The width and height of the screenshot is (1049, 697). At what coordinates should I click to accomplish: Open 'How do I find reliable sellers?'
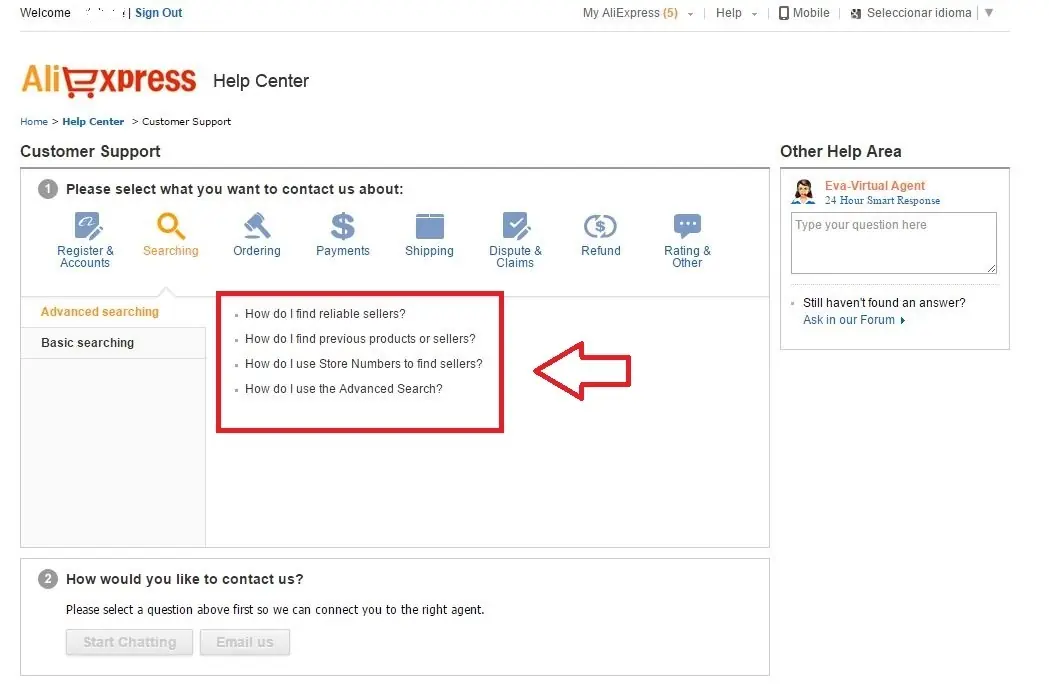pos(325,314)
